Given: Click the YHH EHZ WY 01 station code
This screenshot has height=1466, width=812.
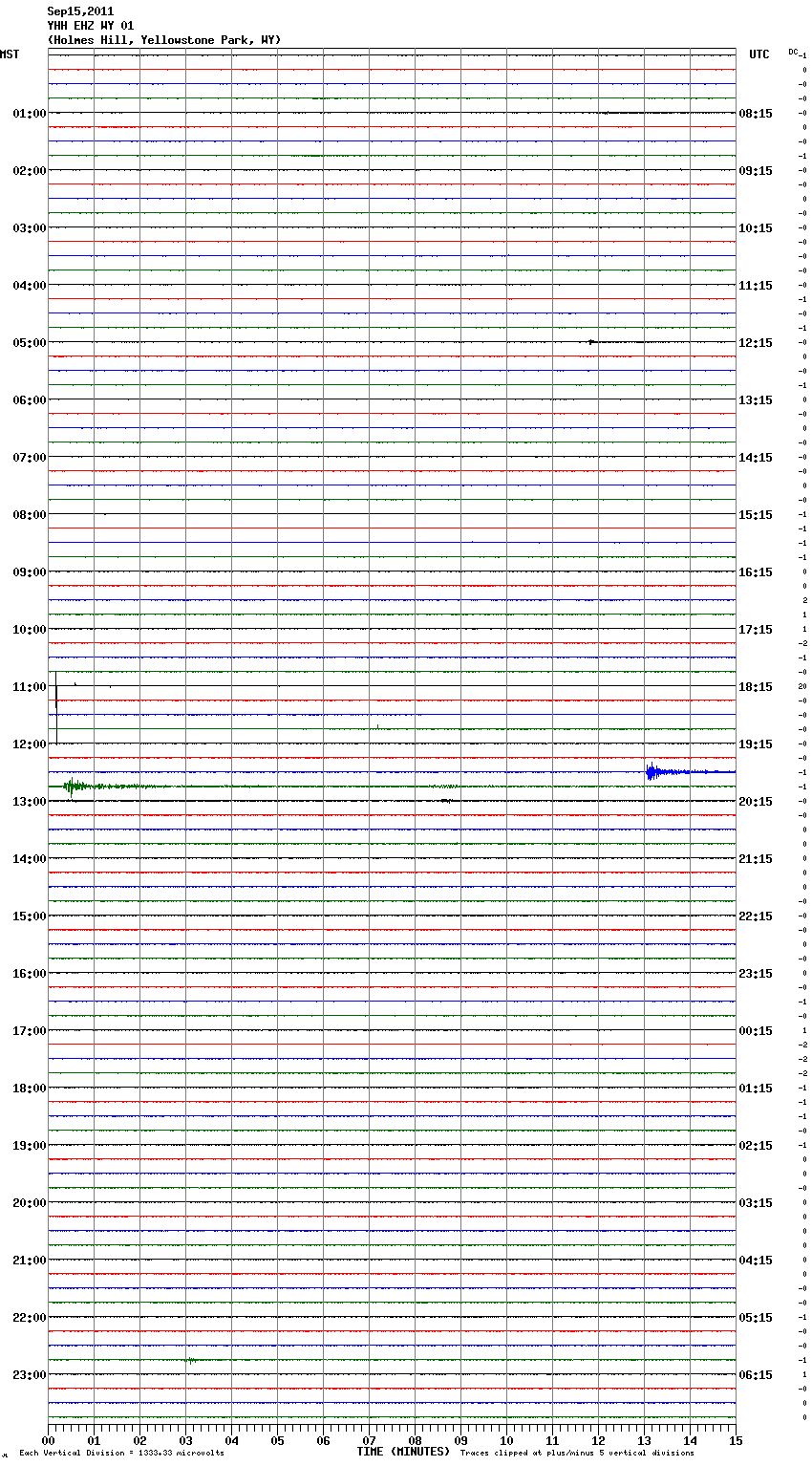Looking at the screenshot, I should [91, 26].
